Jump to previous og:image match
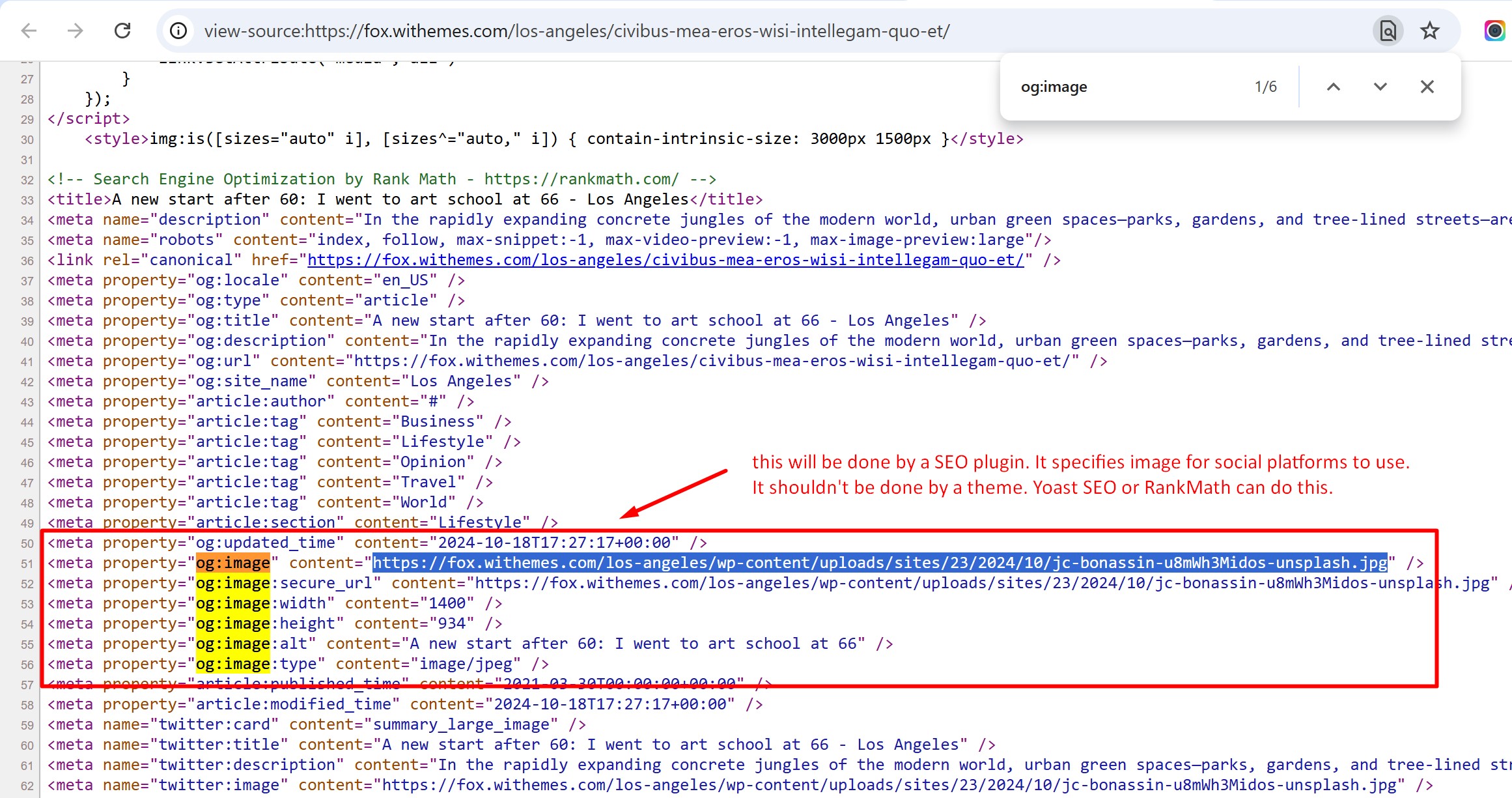Viewport: 1512px width, 798px height. click(x=1334, y=87)
